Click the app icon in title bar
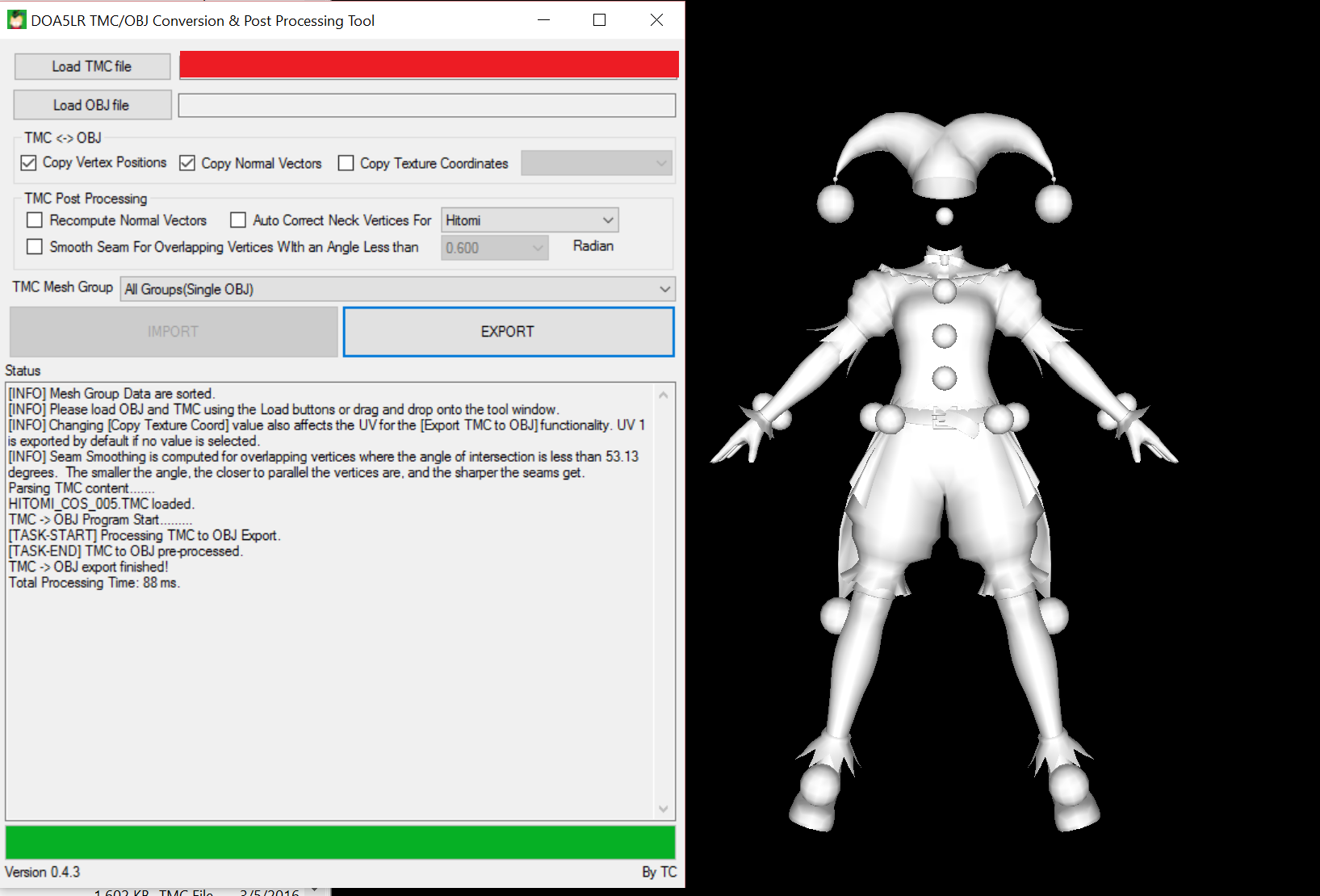1320x896 pixels. (x=16, y=20)
